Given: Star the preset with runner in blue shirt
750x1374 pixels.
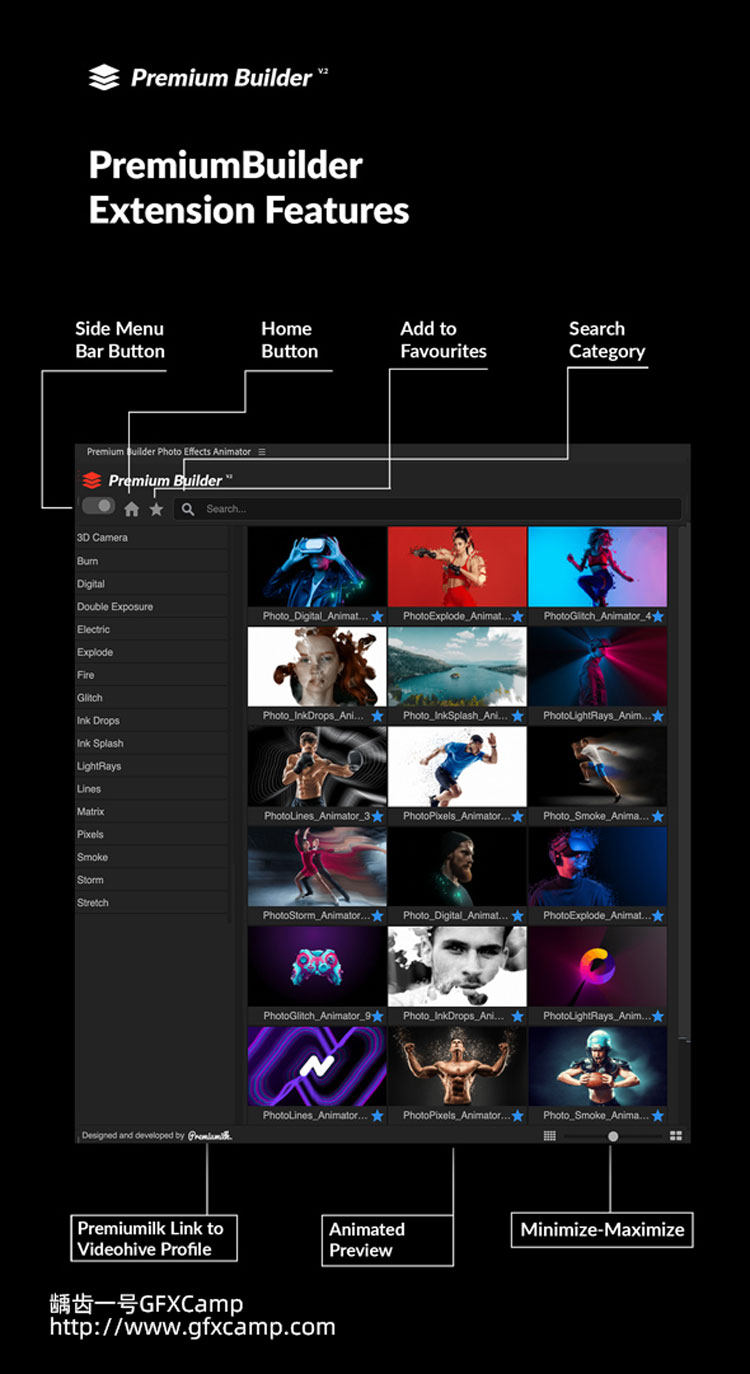Looking at the screenshot, I should click(518, 816).
